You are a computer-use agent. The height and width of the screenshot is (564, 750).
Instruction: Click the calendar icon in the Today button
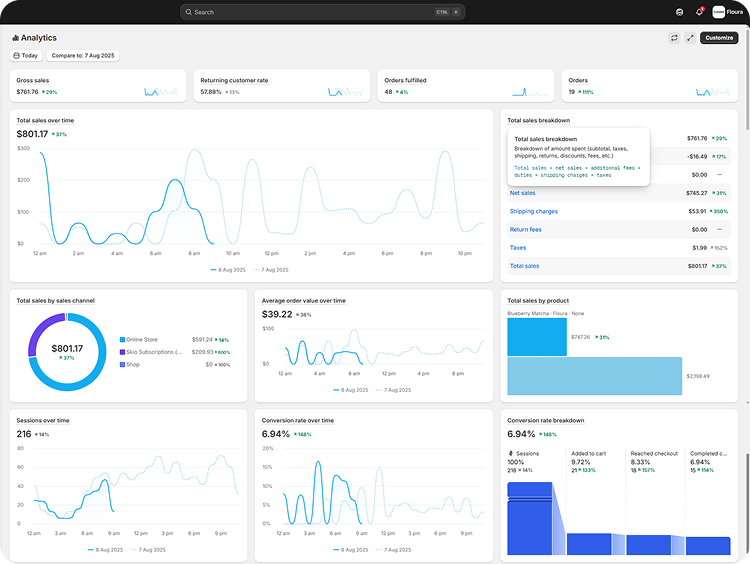(x=16, y=55)
